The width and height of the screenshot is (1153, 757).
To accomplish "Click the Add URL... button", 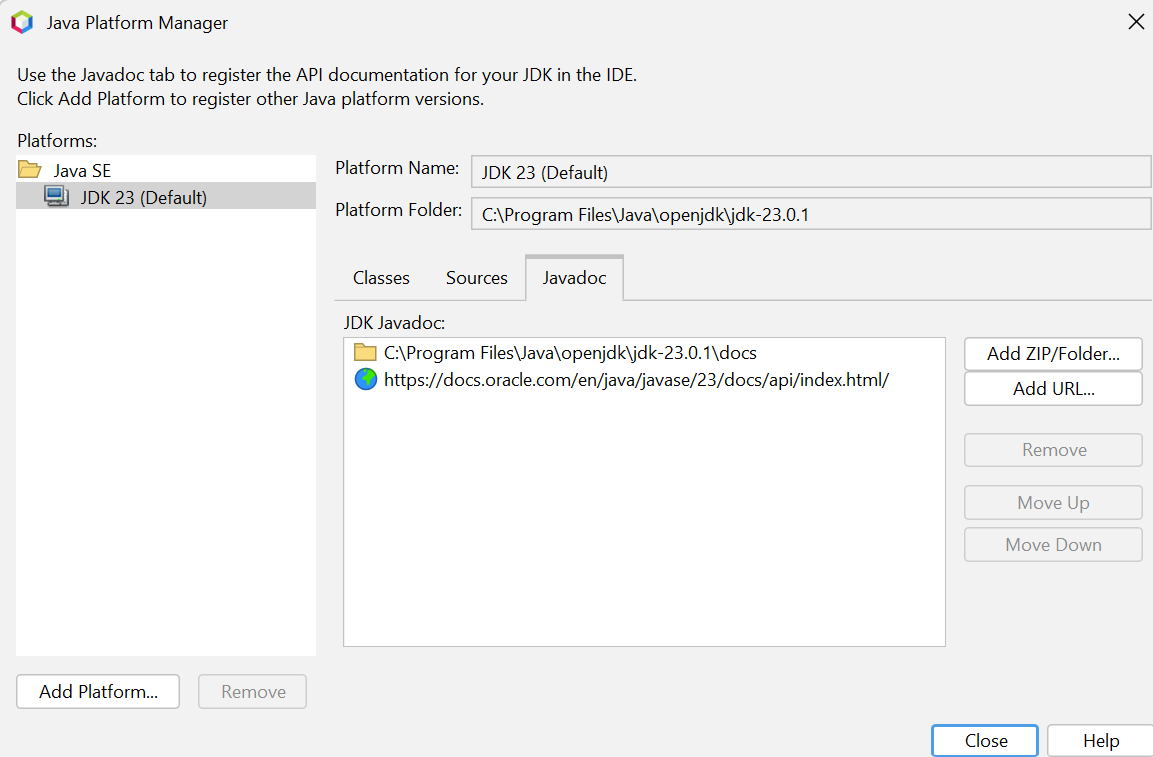I will point(1053,389).
